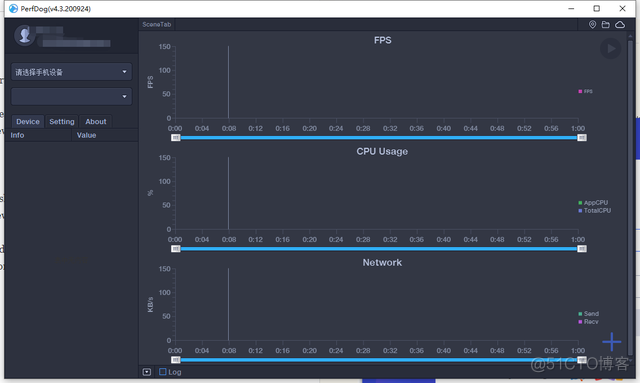Image resolution: width=640 pixels, height=383 pixels.
Task: Start recording with the play button
Action: coord(611,49)
